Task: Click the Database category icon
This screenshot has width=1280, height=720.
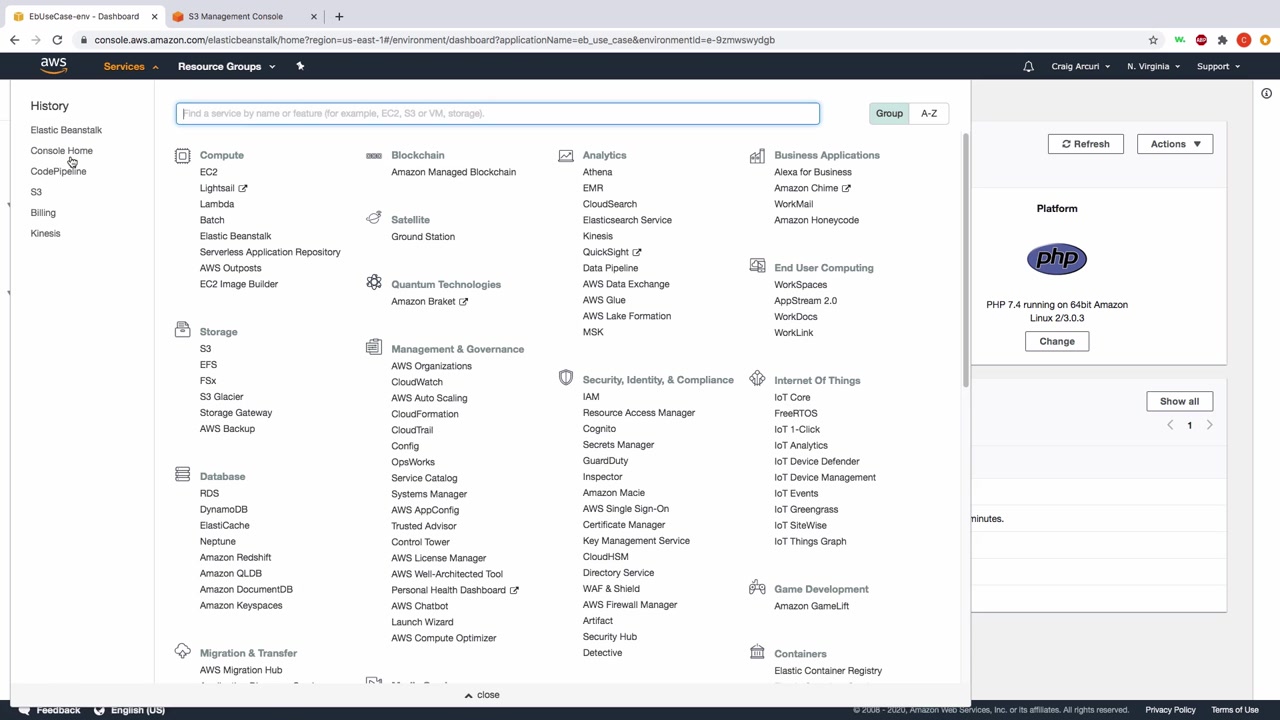Action: [182, 474]
